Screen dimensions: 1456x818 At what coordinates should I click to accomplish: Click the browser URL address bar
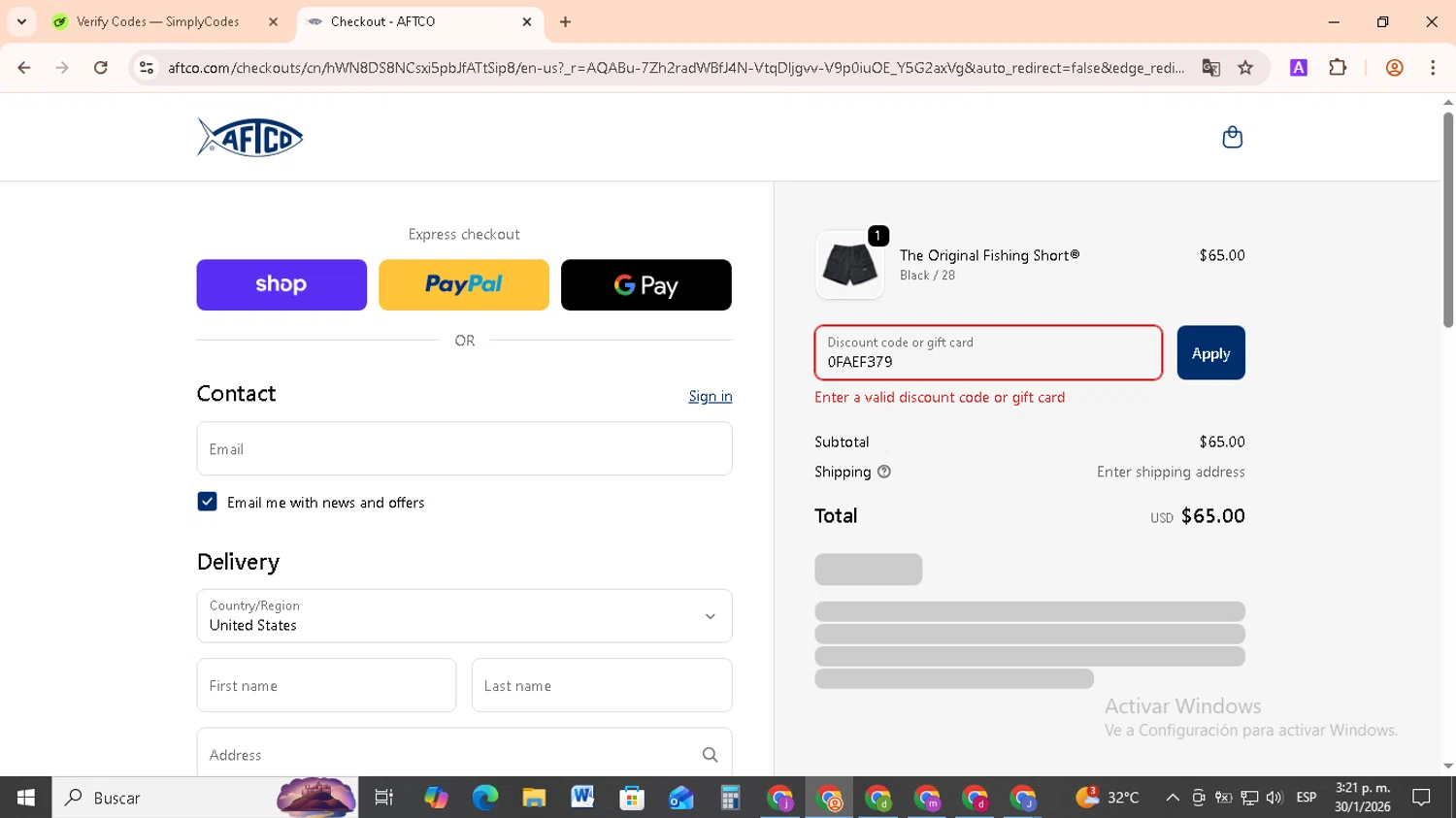[675, 68]
